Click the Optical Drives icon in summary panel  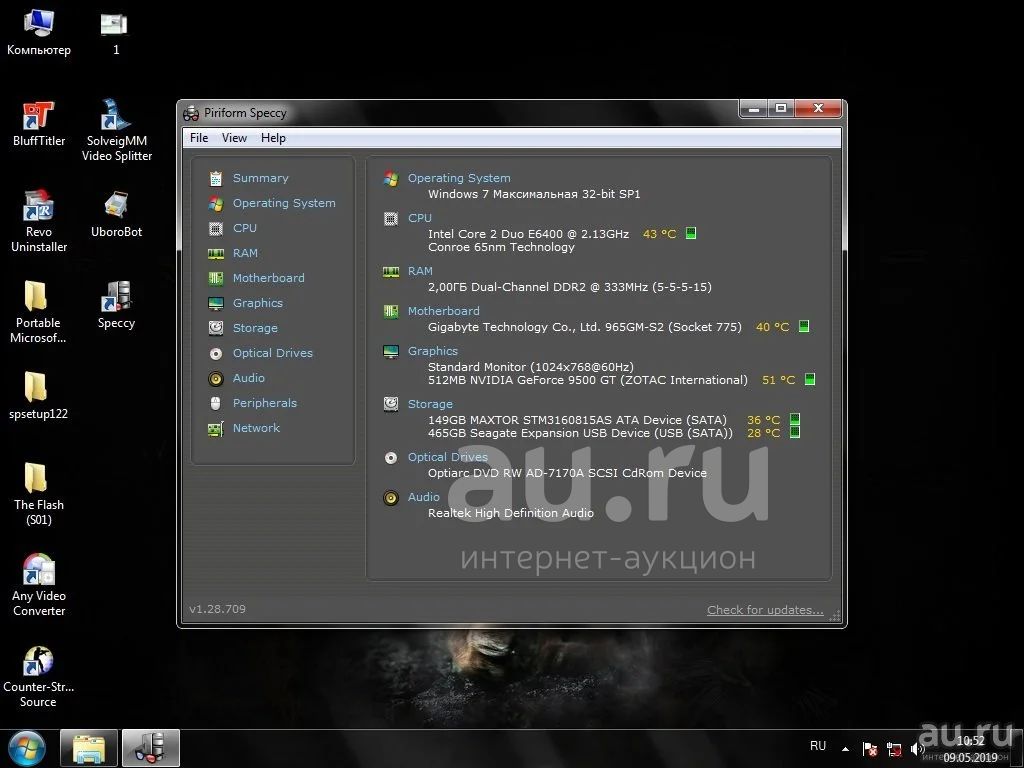pyautogui.click(x=391, y=458)
